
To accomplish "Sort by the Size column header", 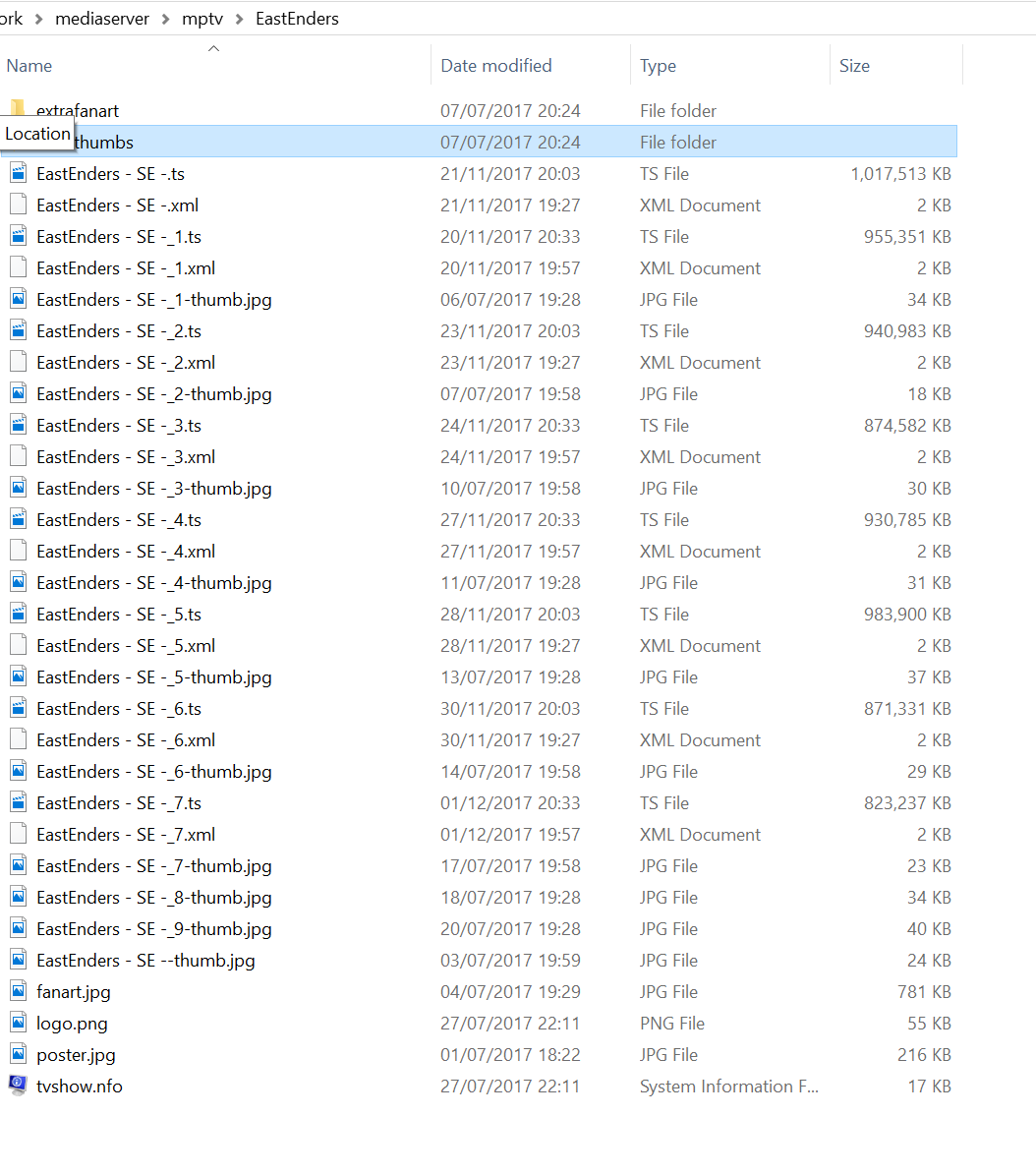I will (855, 66).
